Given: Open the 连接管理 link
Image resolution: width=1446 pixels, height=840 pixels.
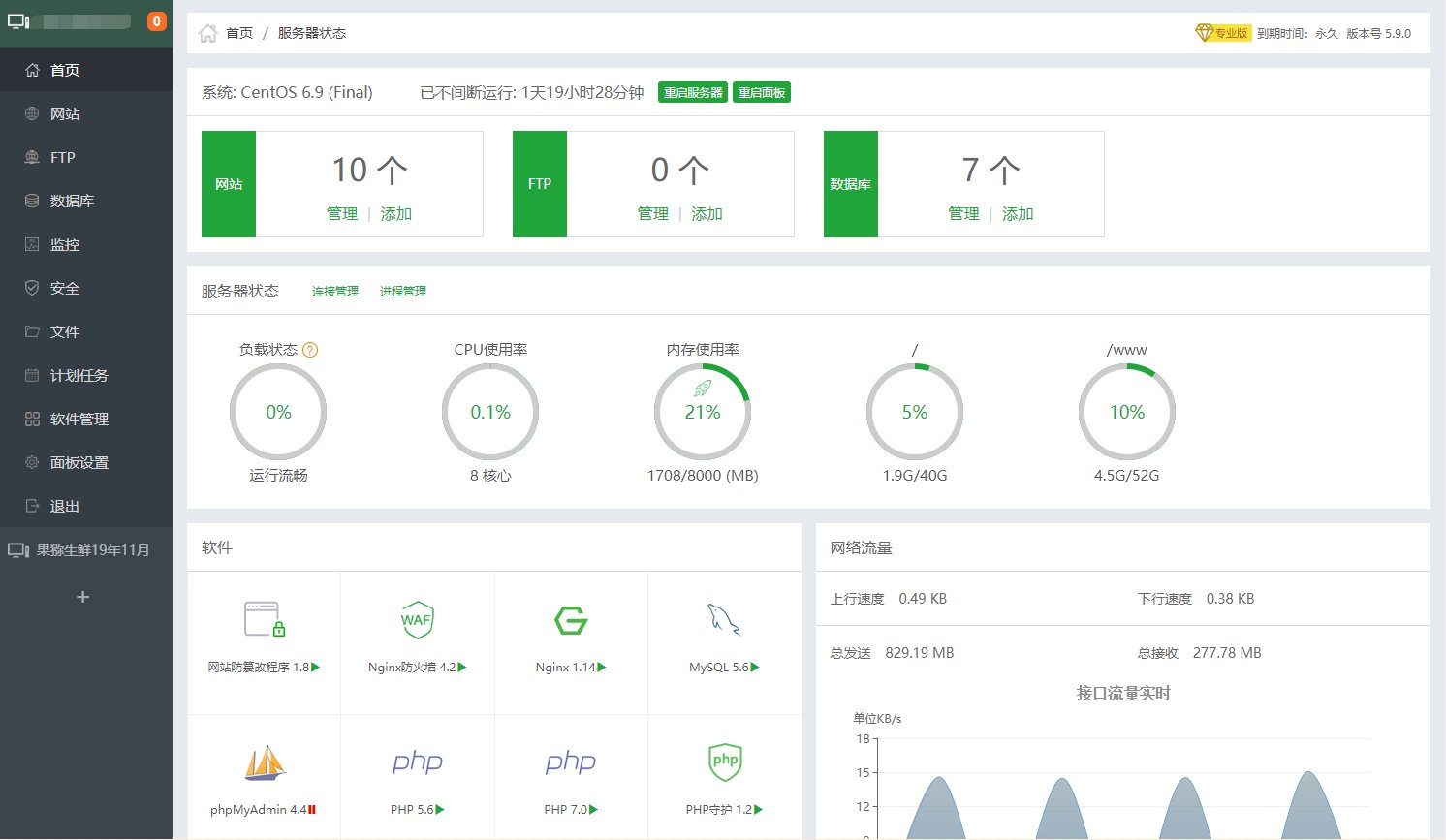Looking at the screenshot, I should 335,291.
